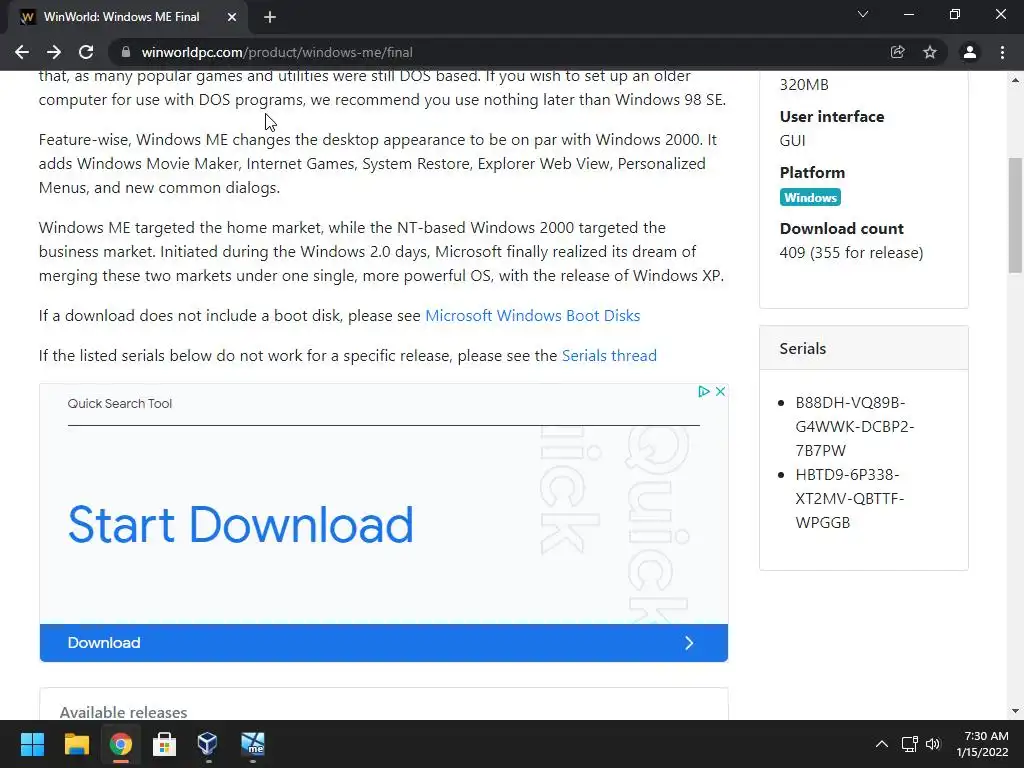Click the address bar URL

(277, 52)
